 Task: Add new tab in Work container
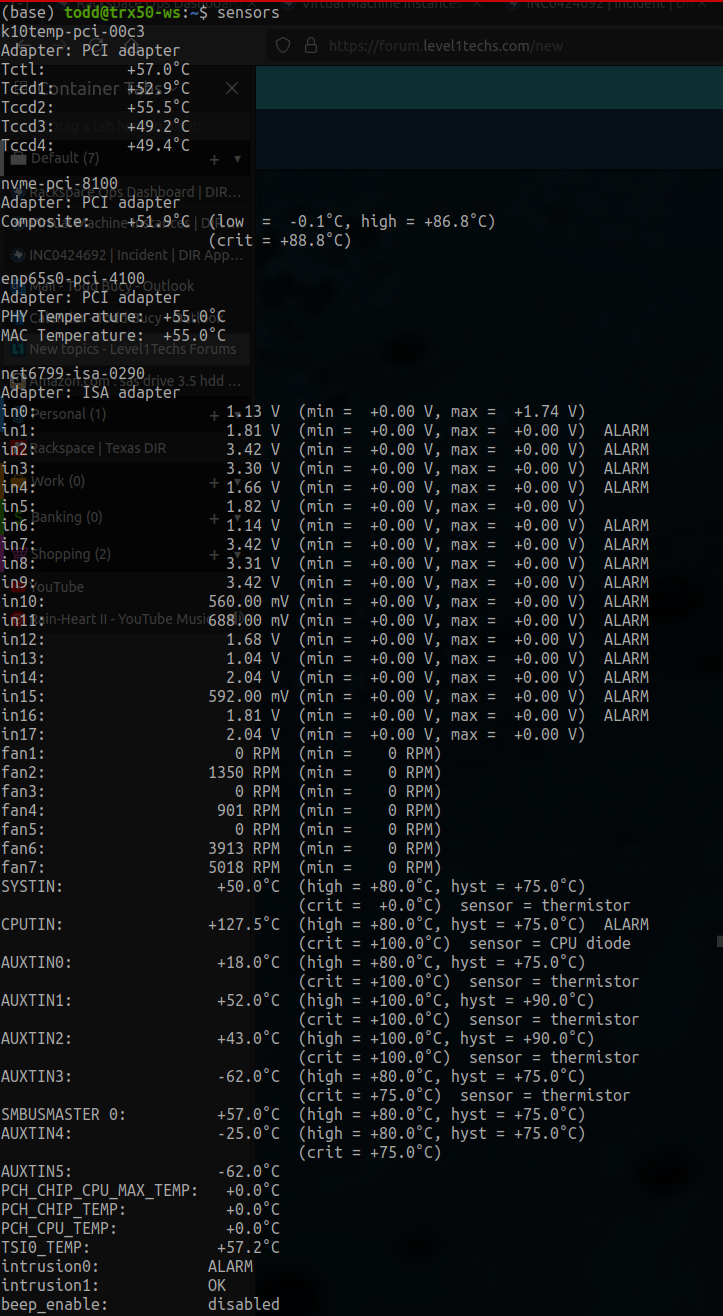click(214, 482)
